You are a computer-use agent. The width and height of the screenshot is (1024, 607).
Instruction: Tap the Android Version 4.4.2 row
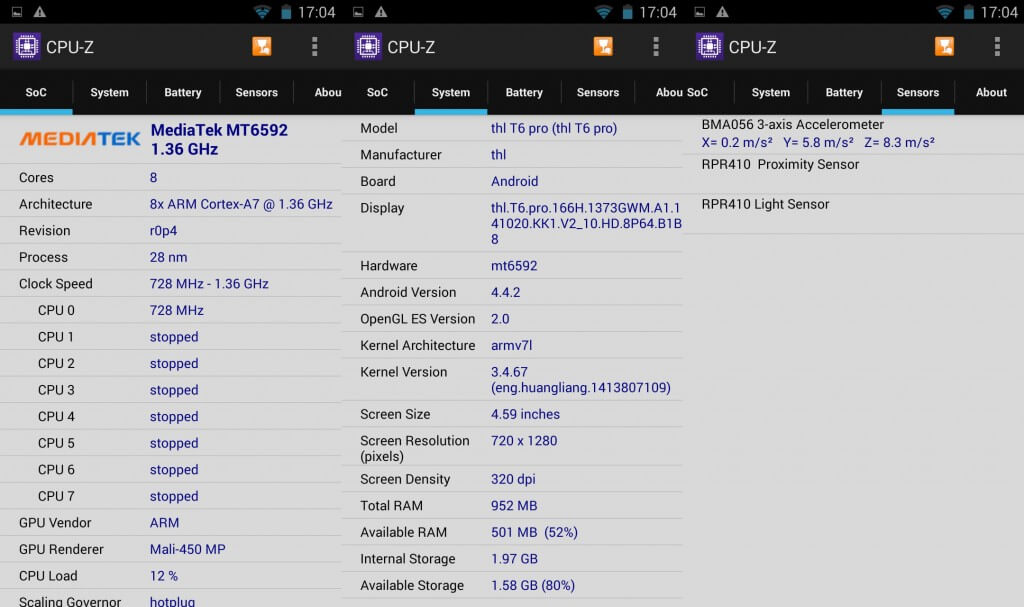pyautogui.click(x=511, y=292)
